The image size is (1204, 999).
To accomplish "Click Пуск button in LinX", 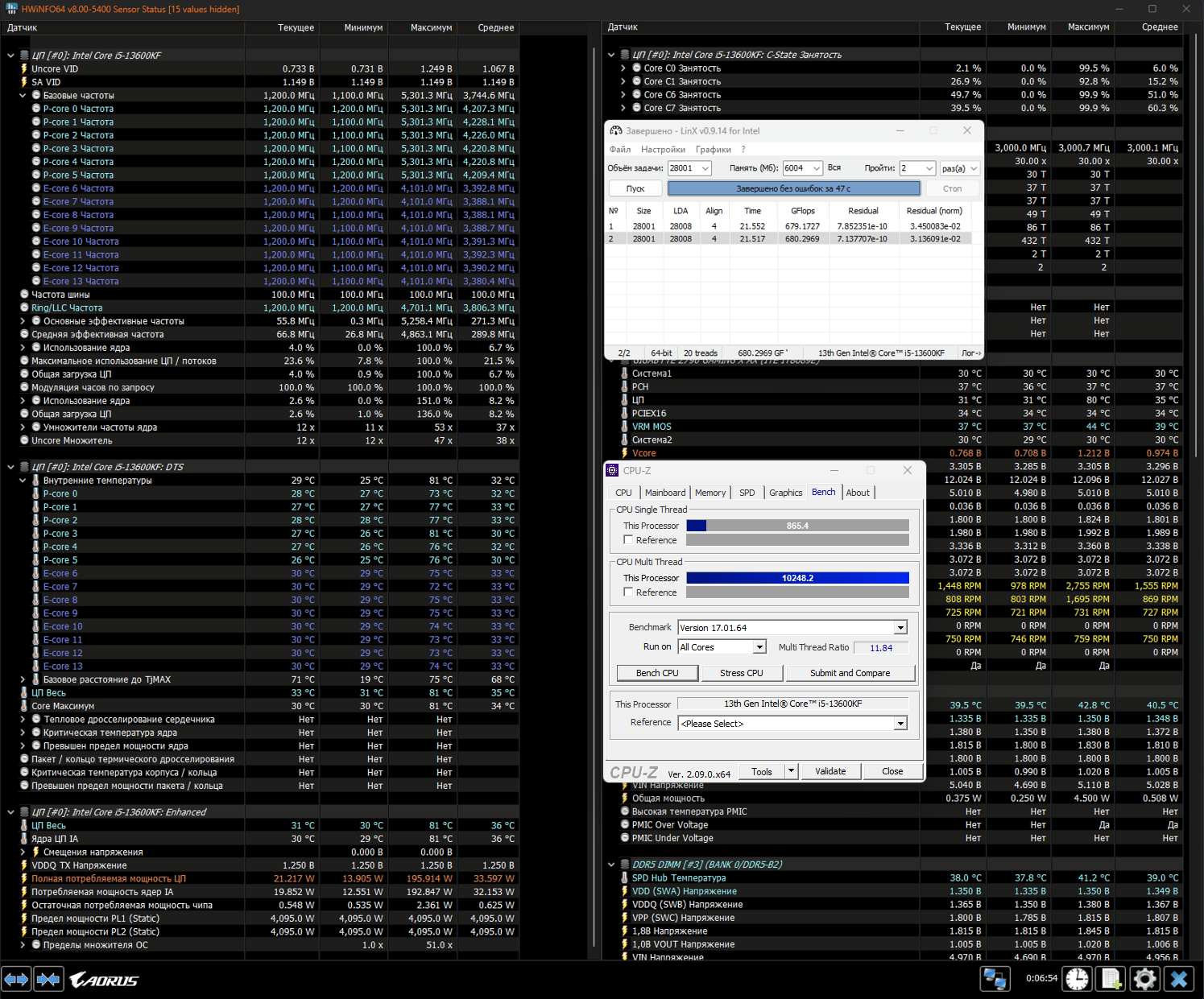I will (635, 188).
